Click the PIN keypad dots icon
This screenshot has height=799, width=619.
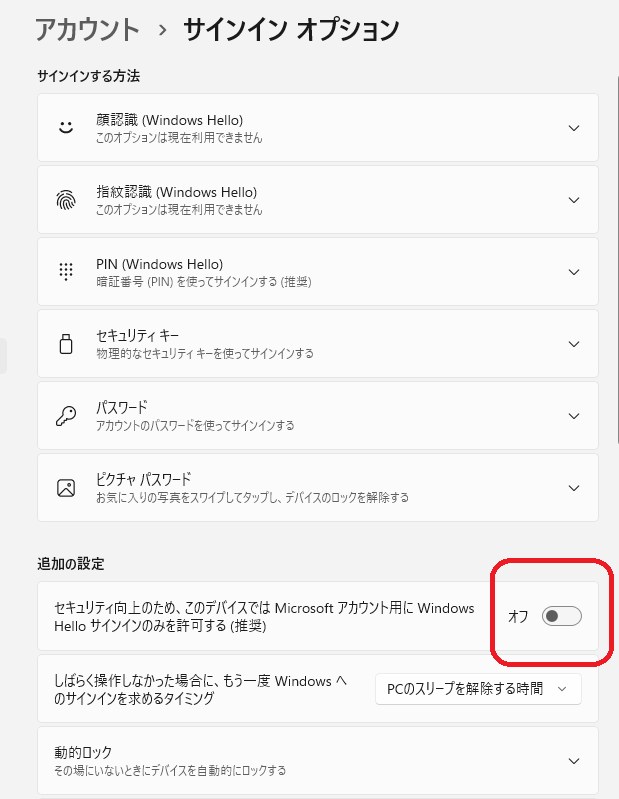66,272
